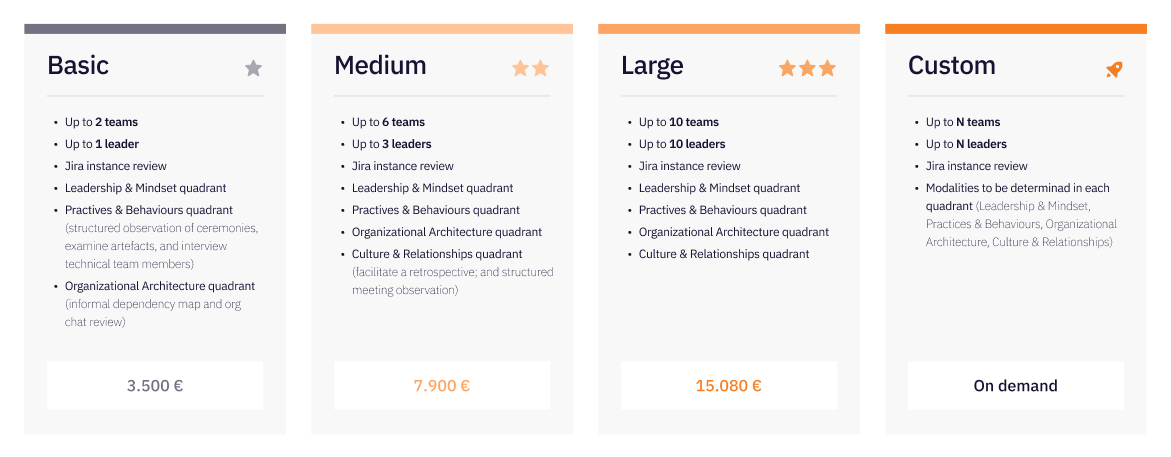
Task: Click the bright orange bar above Custom
Action: (x=1016, y=28)
